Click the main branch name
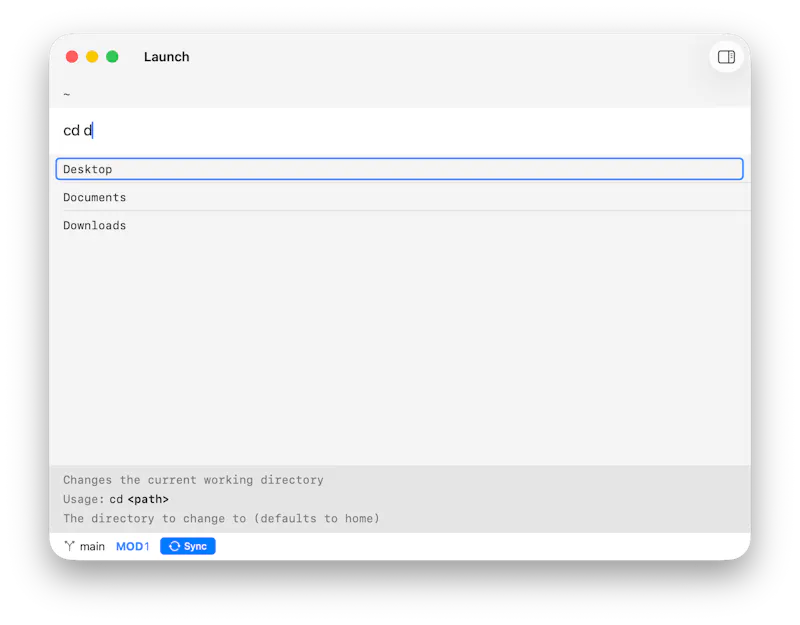 (92, 546)
